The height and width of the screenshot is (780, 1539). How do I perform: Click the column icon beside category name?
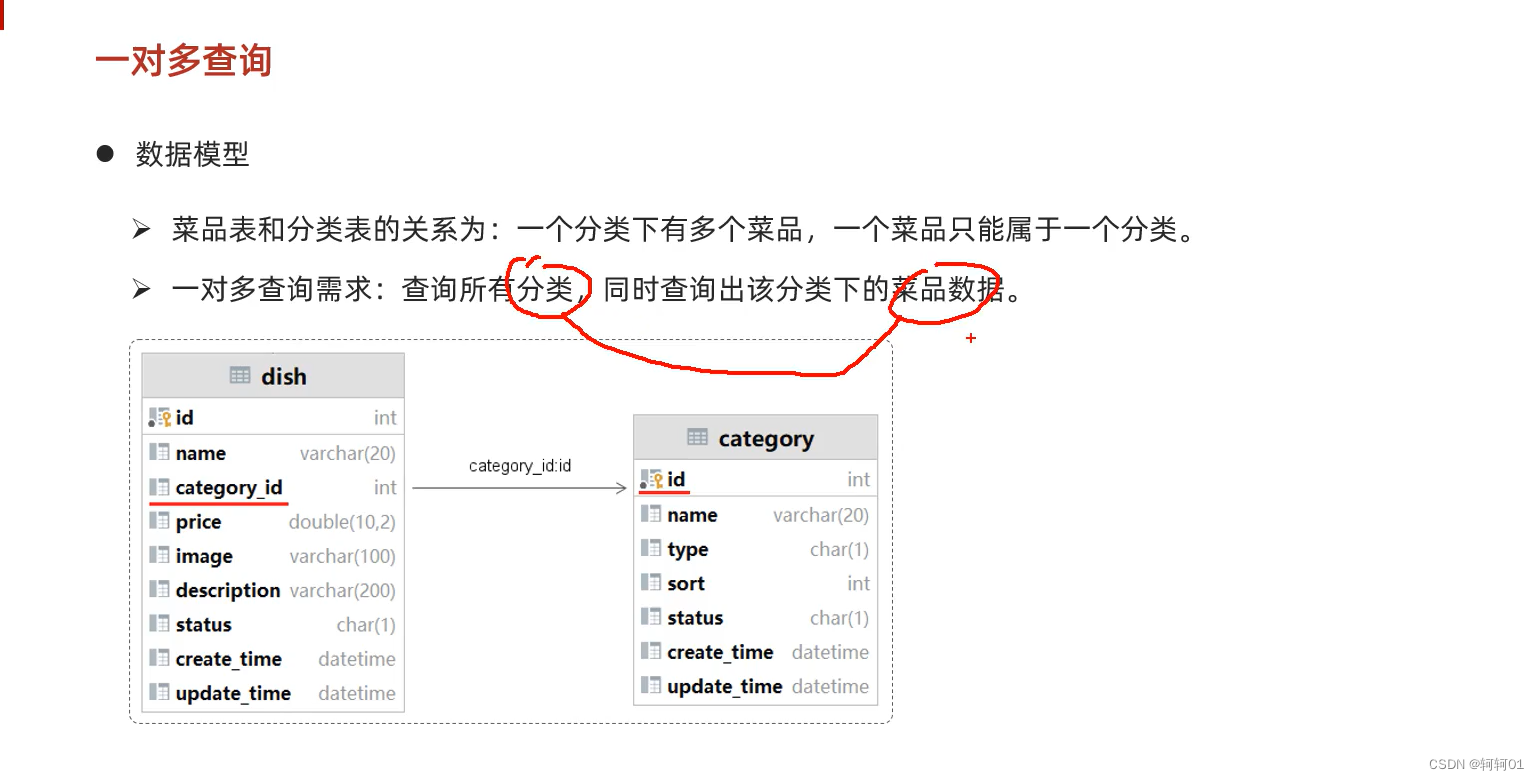[x=652, y=514]
